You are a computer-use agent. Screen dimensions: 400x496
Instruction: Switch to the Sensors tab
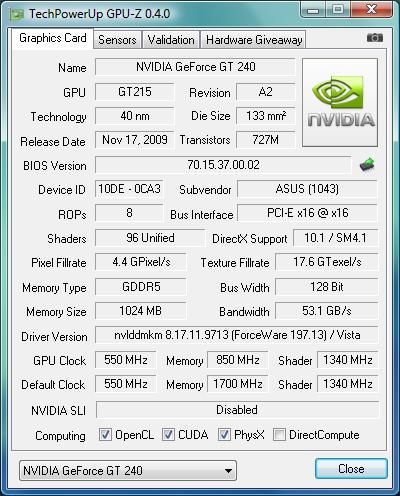tap(117, 40)
